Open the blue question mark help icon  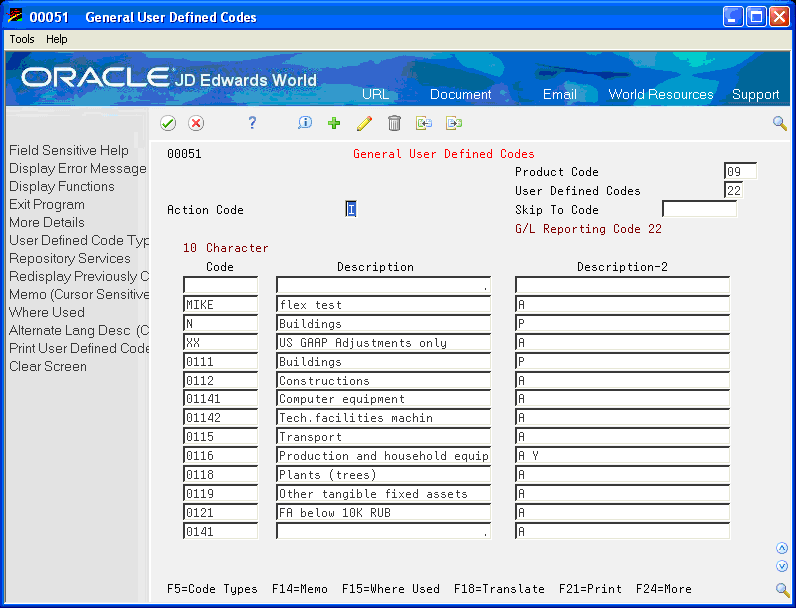(252, 123)
